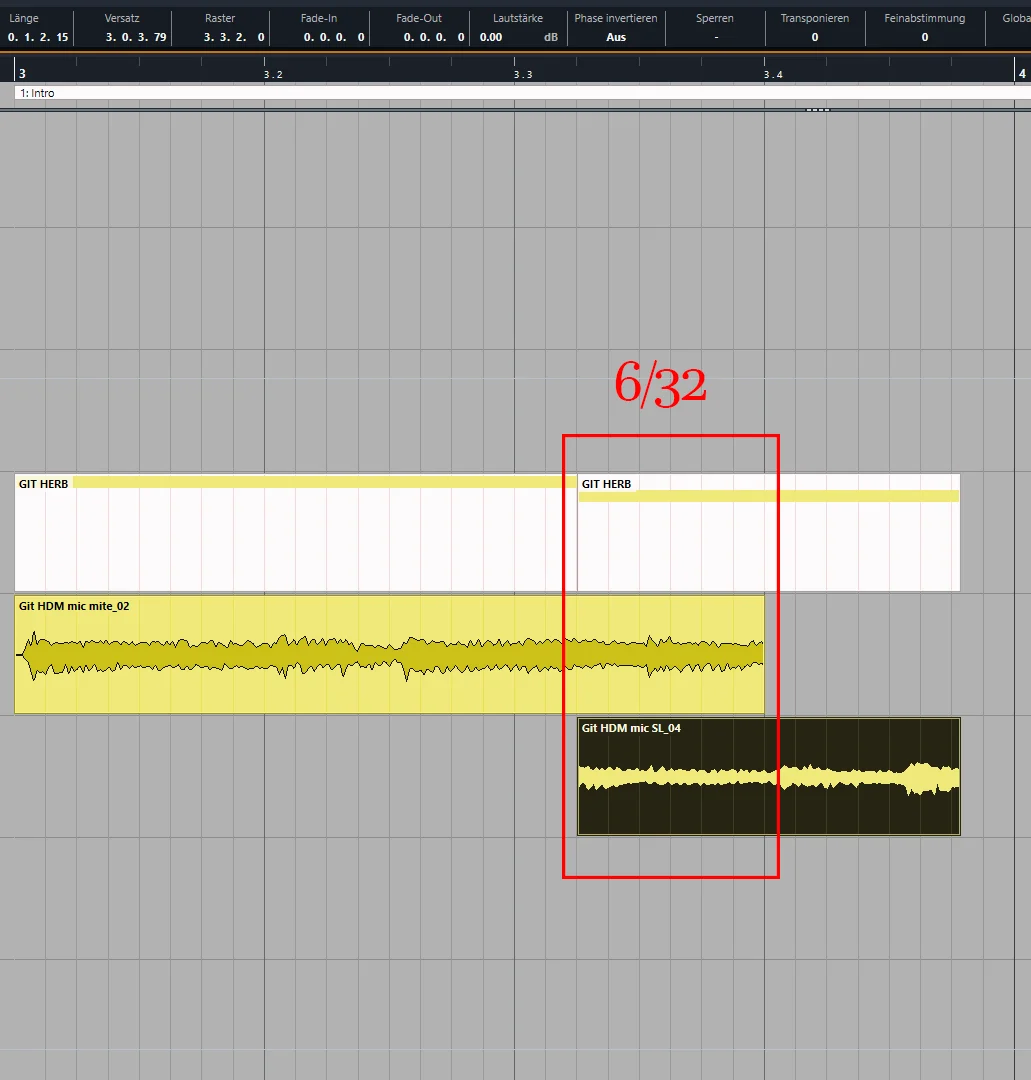
Task: Select the Git HDM mic mite_02 audio event
Action: click(x=389, y=654)
